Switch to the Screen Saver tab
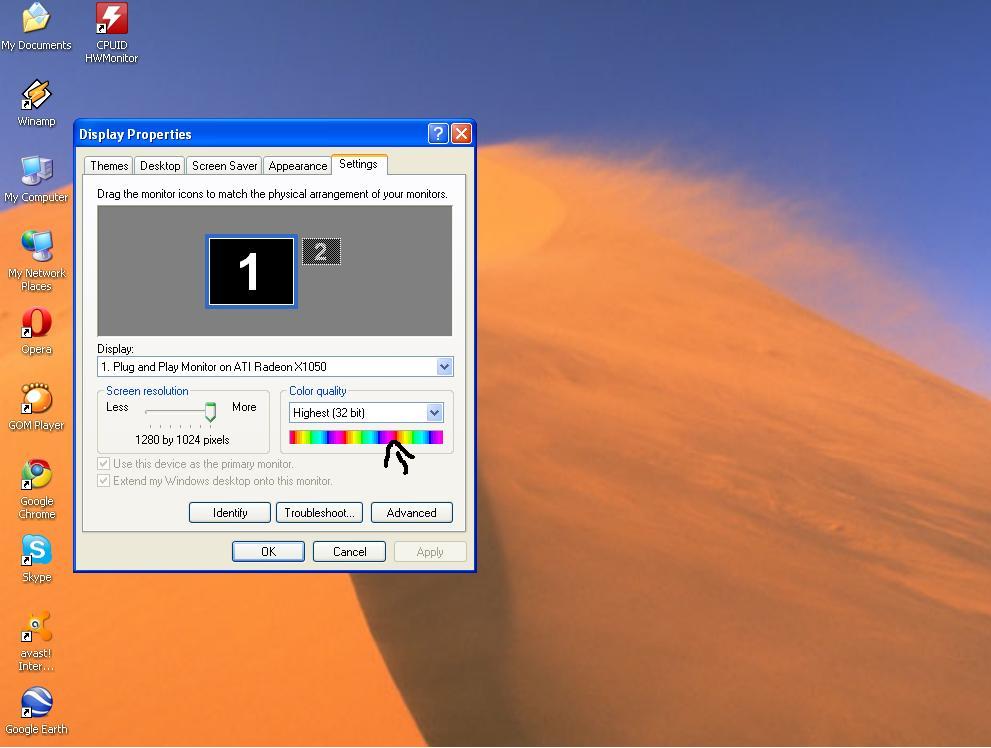Image resolution: width=991 pixels, height=748 pixels. click(224, 166)
